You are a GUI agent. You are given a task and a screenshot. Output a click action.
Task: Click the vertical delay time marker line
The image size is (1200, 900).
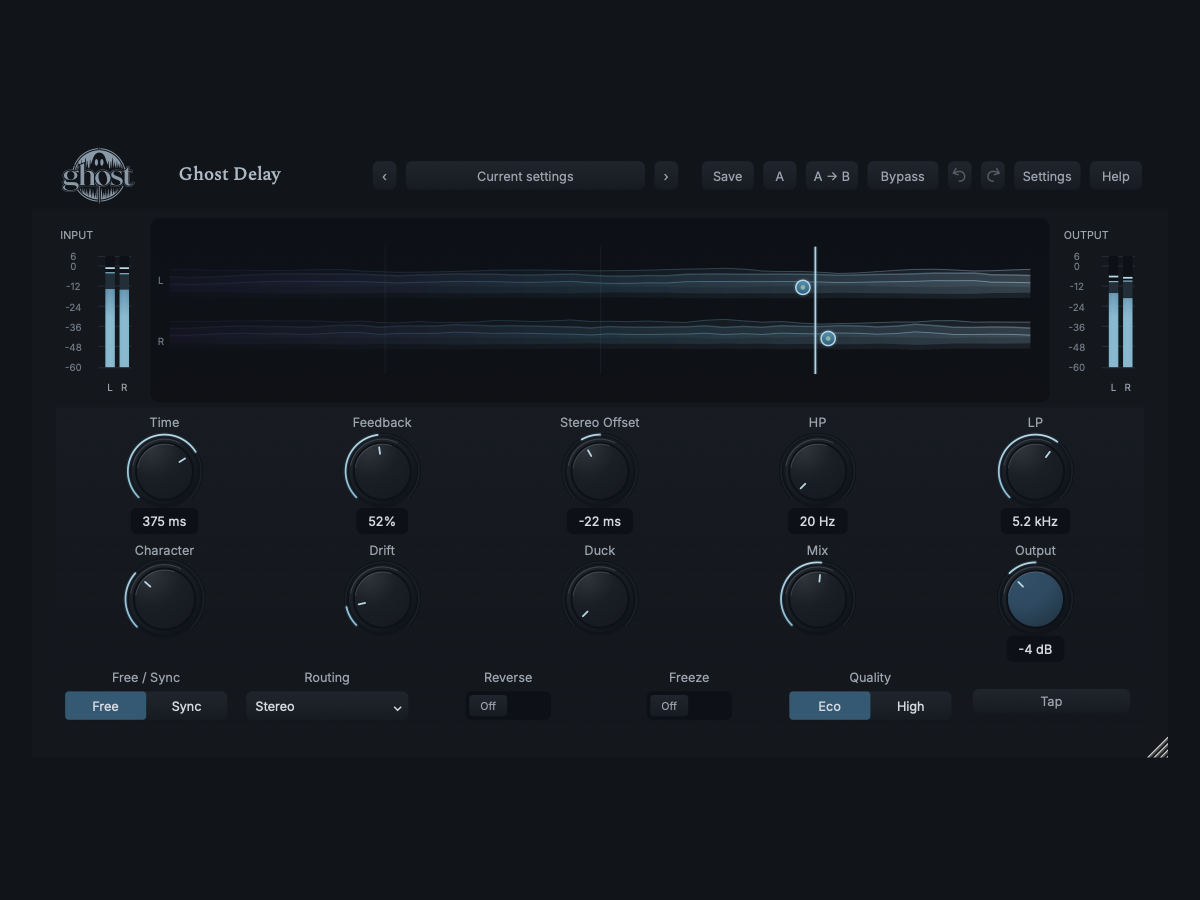tap(815, 310)
